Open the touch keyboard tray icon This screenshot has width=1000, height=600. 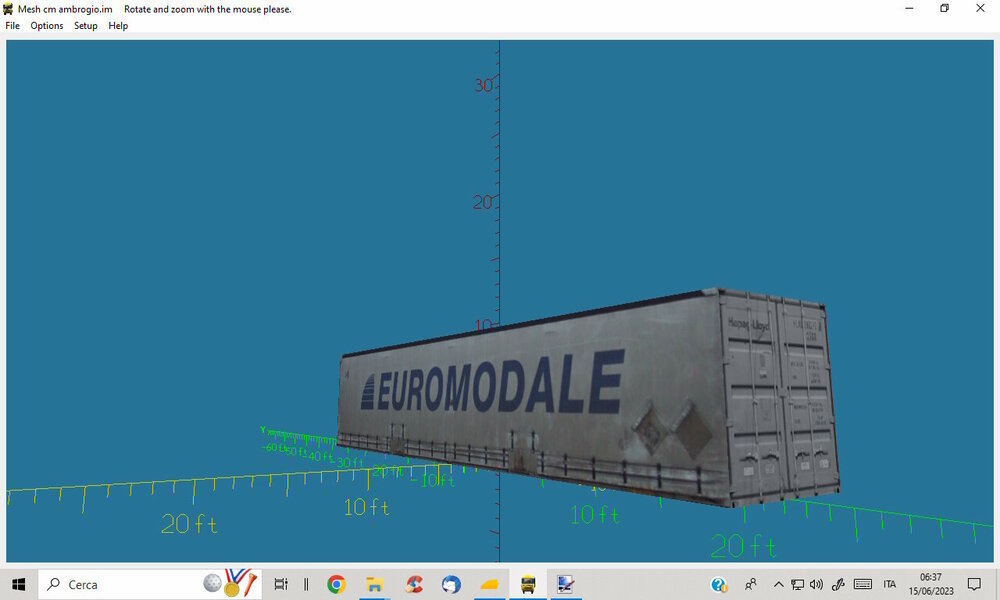tap(863, 584)
